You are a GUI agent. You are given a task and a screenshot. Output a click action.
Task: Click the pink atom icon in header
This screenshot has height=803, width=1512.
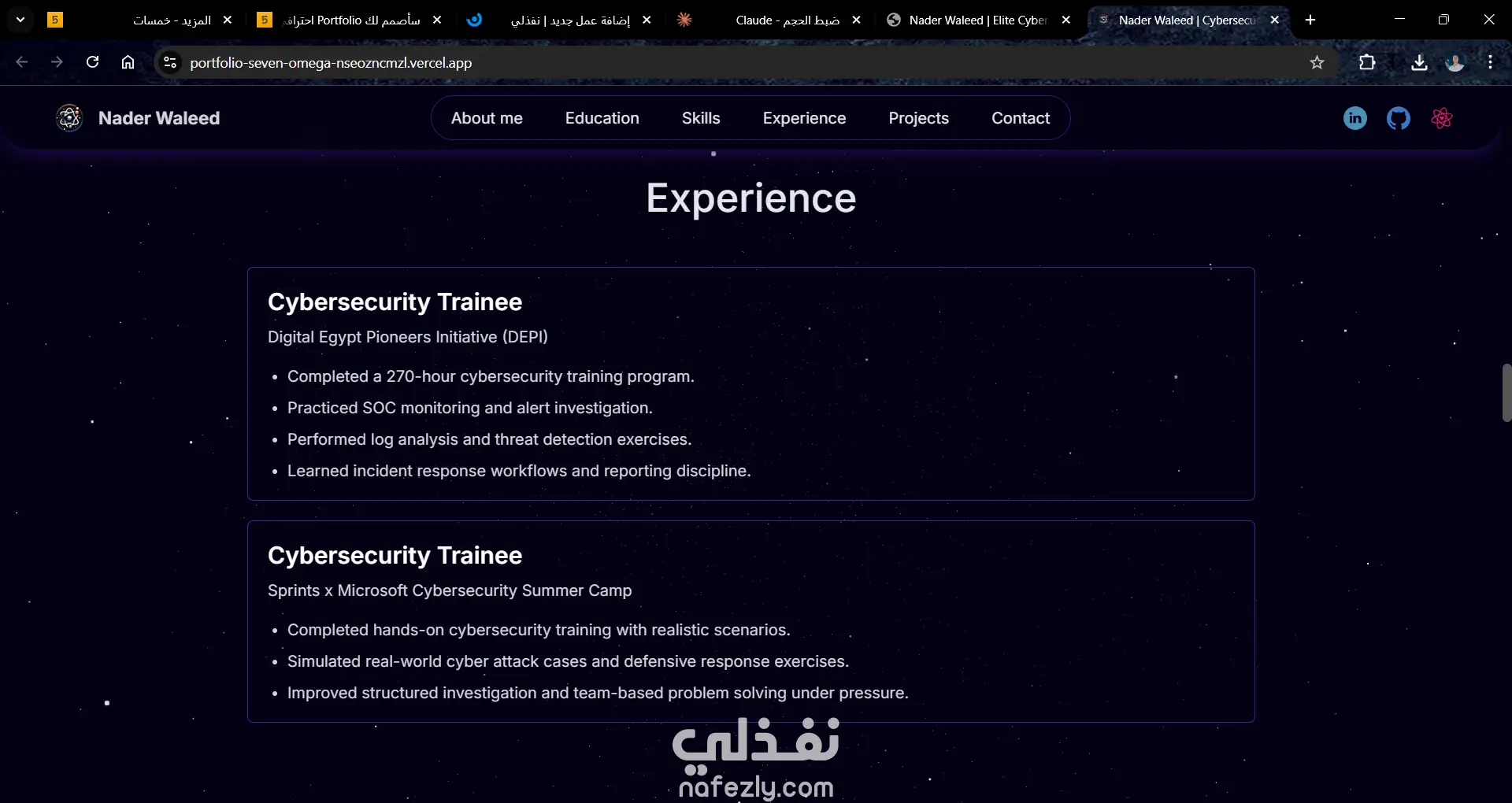point(1441,118)
